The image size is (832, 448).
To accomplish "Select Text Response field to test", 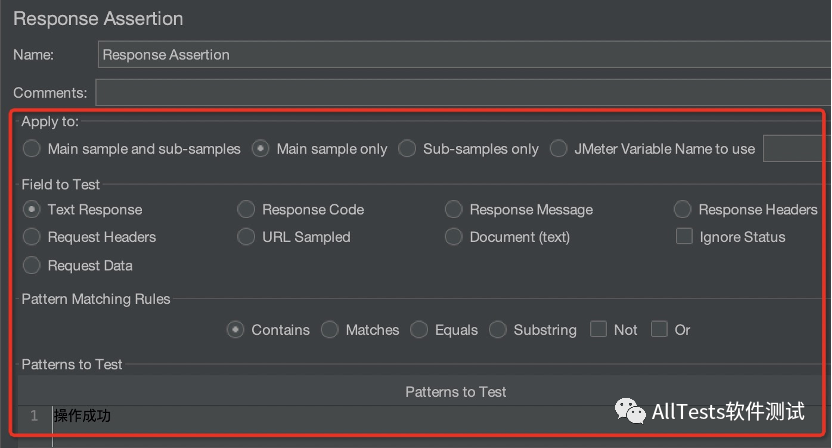I will [32, 210].
